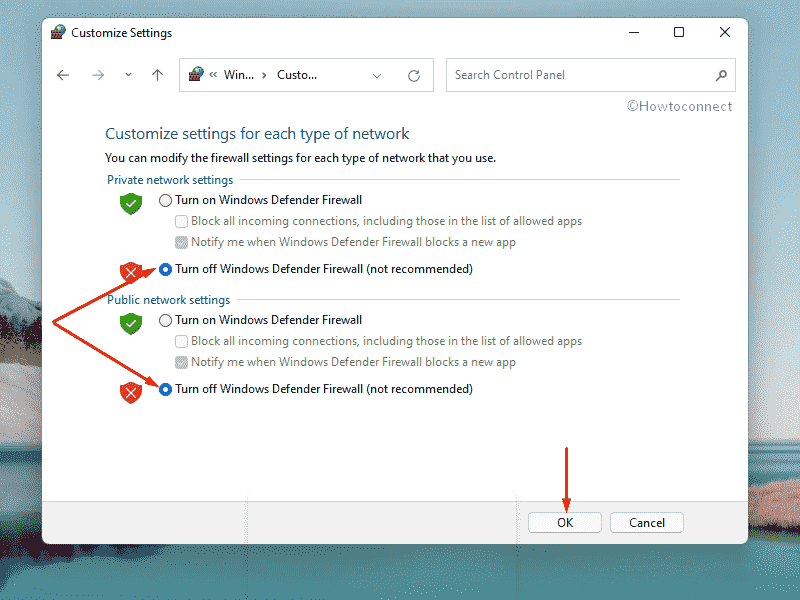Minimize the Customize Settings window
This screenshot has height=600, width=800.
click(x=634, y=32)
